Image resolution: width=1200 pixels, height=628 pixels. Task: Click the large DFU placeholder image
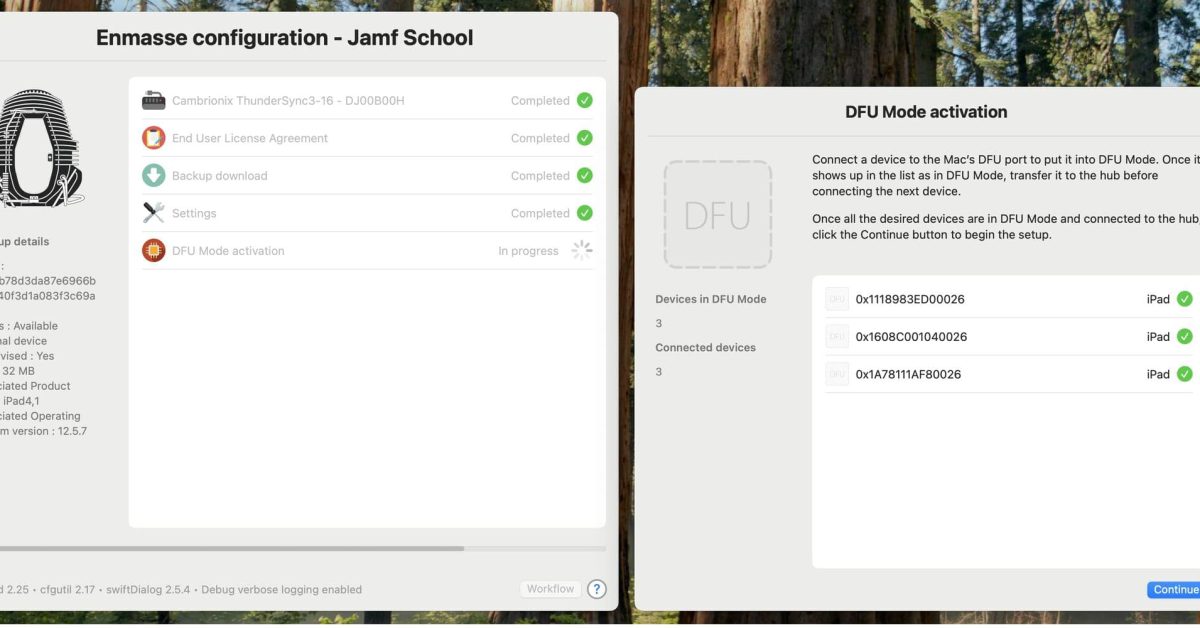[x=717, y=214]
